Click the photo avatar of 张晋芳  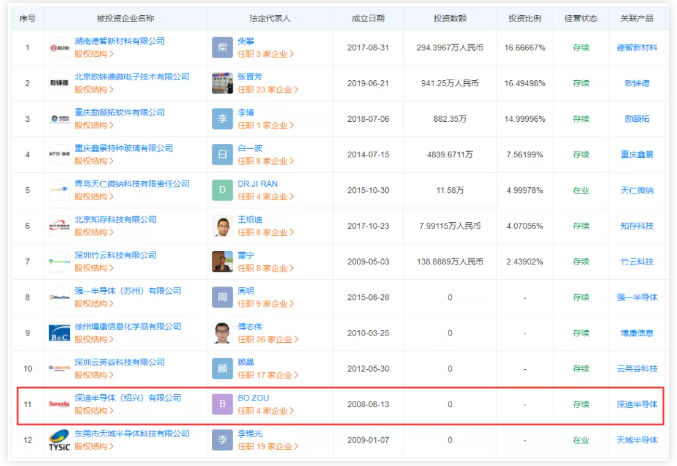click(222, 83)
